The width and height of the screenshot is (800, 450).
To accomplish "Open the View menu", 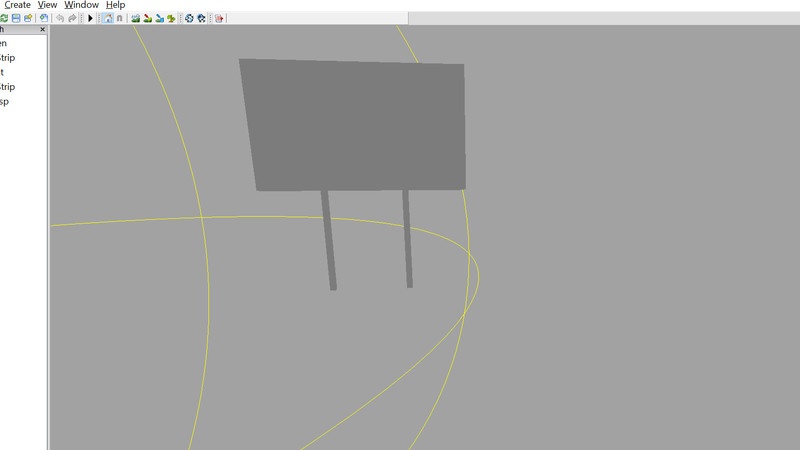I will [x=47, y=5].
